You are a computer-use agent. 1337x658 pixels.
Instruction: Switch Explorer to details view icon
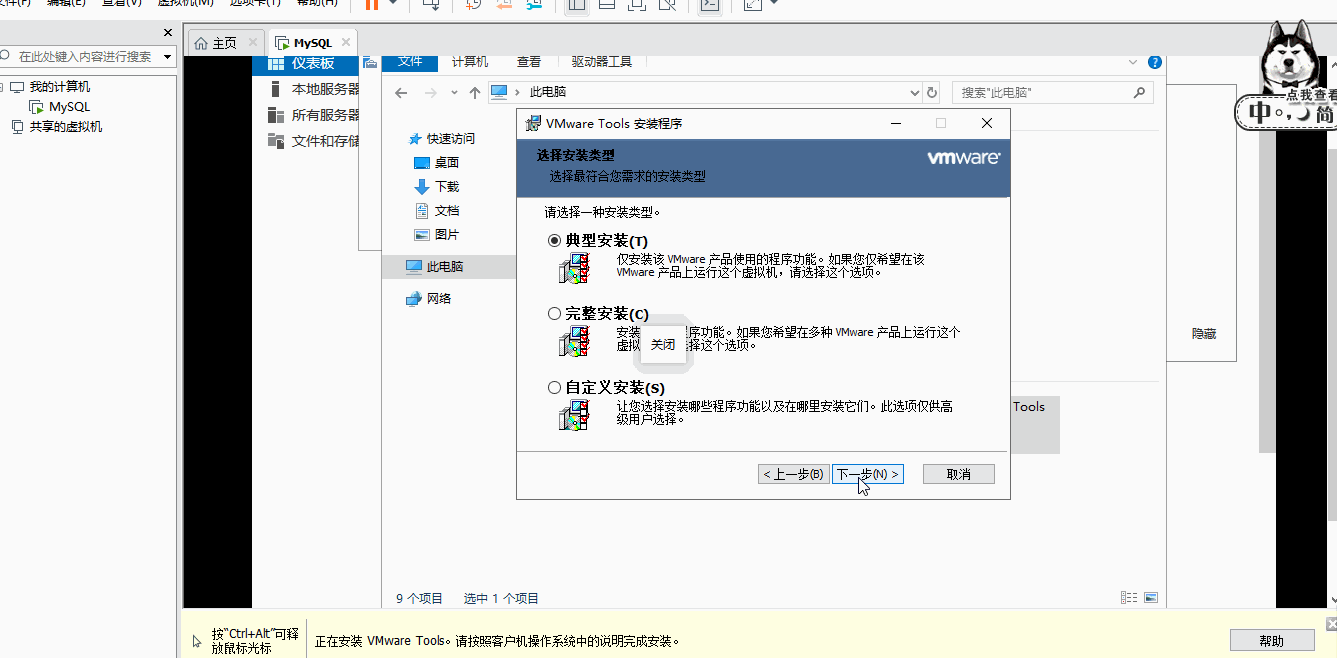(x=1129, y=598)
